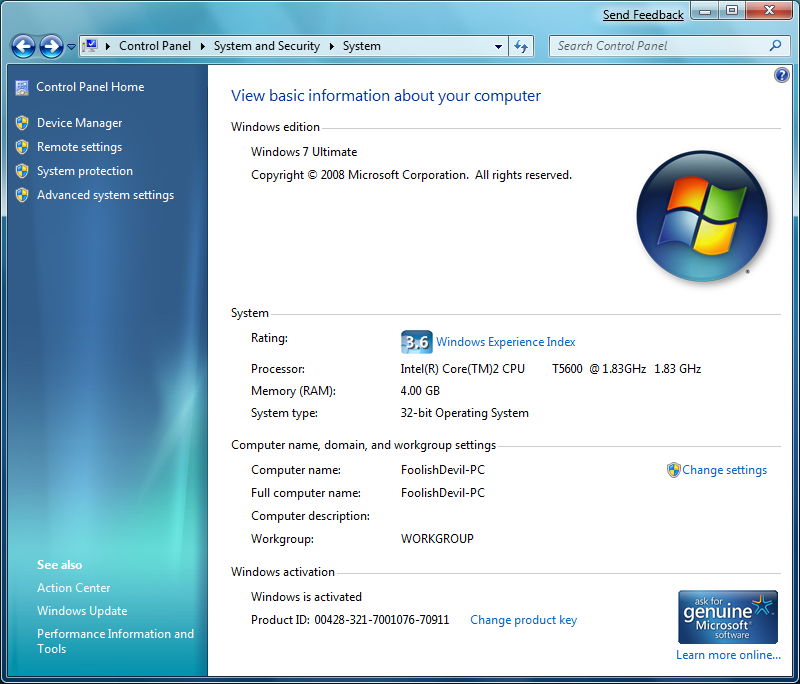The width and height of the screenshot is (800, 684).
Task: Open Remote settings
Action: 80,147
